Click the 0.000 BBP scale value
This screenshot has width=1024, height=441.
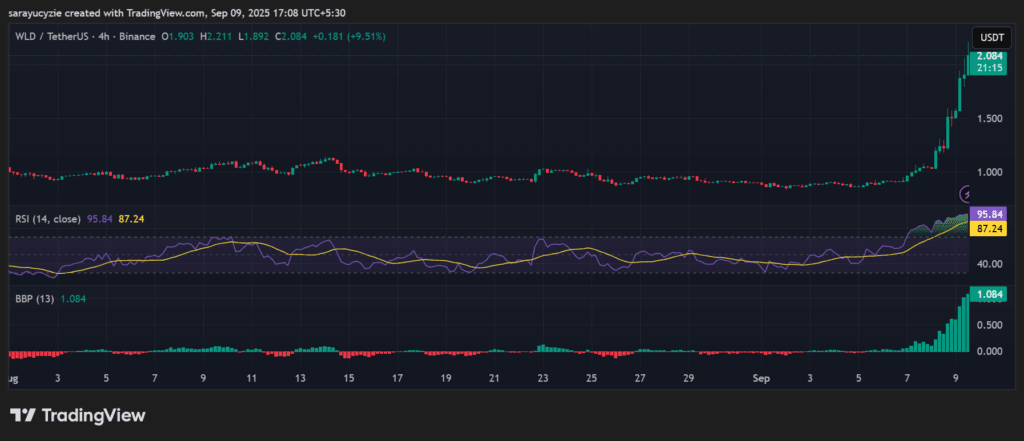pyautogui.click(x=990, y=351)
